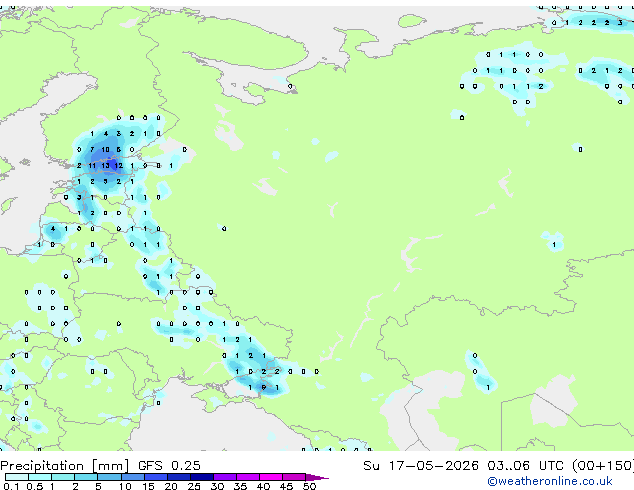This screenshot has width=634, height=490.
Task: Click the legend label 15
Action: point(148,486)
